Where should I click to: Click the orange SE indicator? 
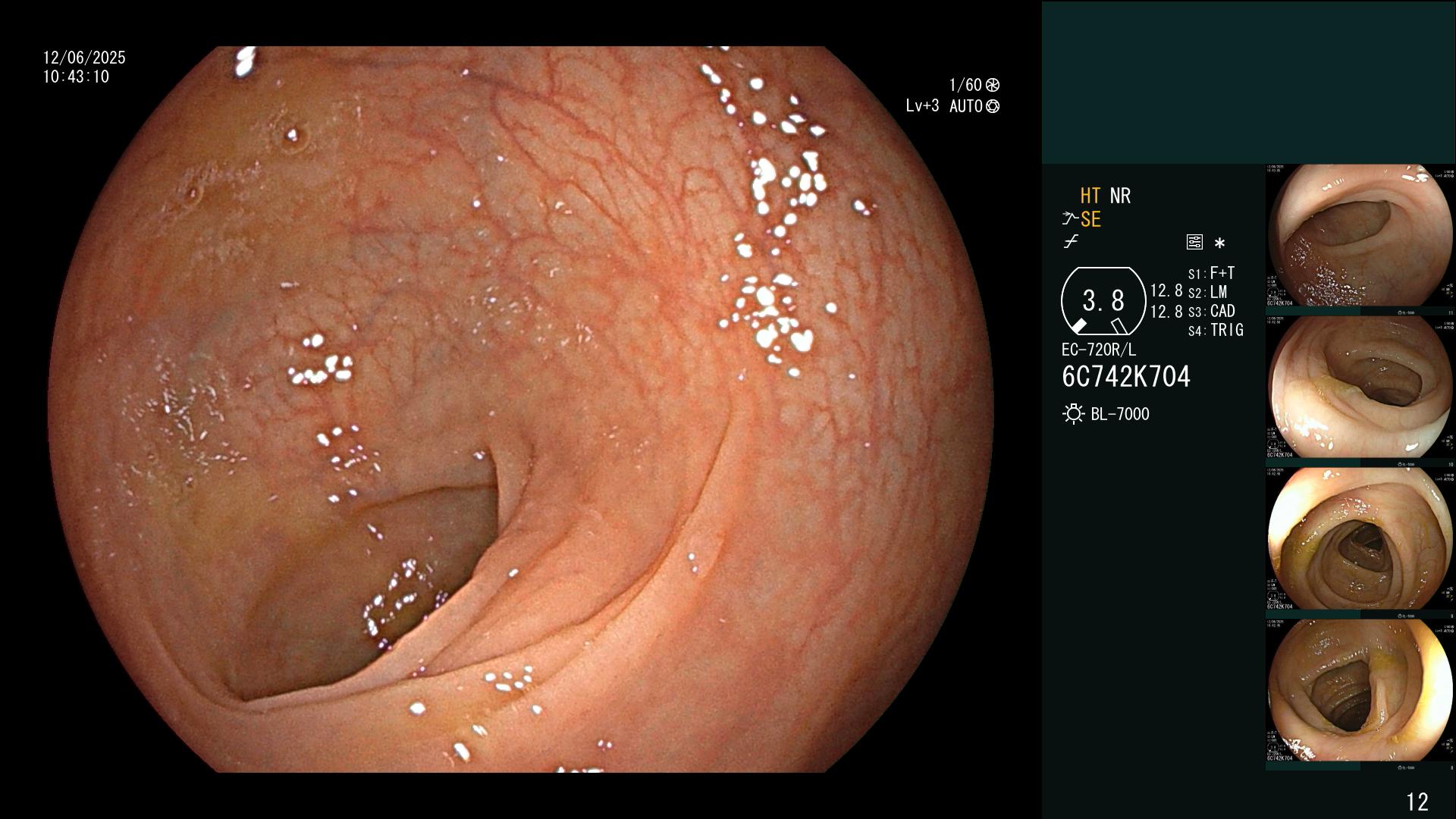[x=1090, y=219]
